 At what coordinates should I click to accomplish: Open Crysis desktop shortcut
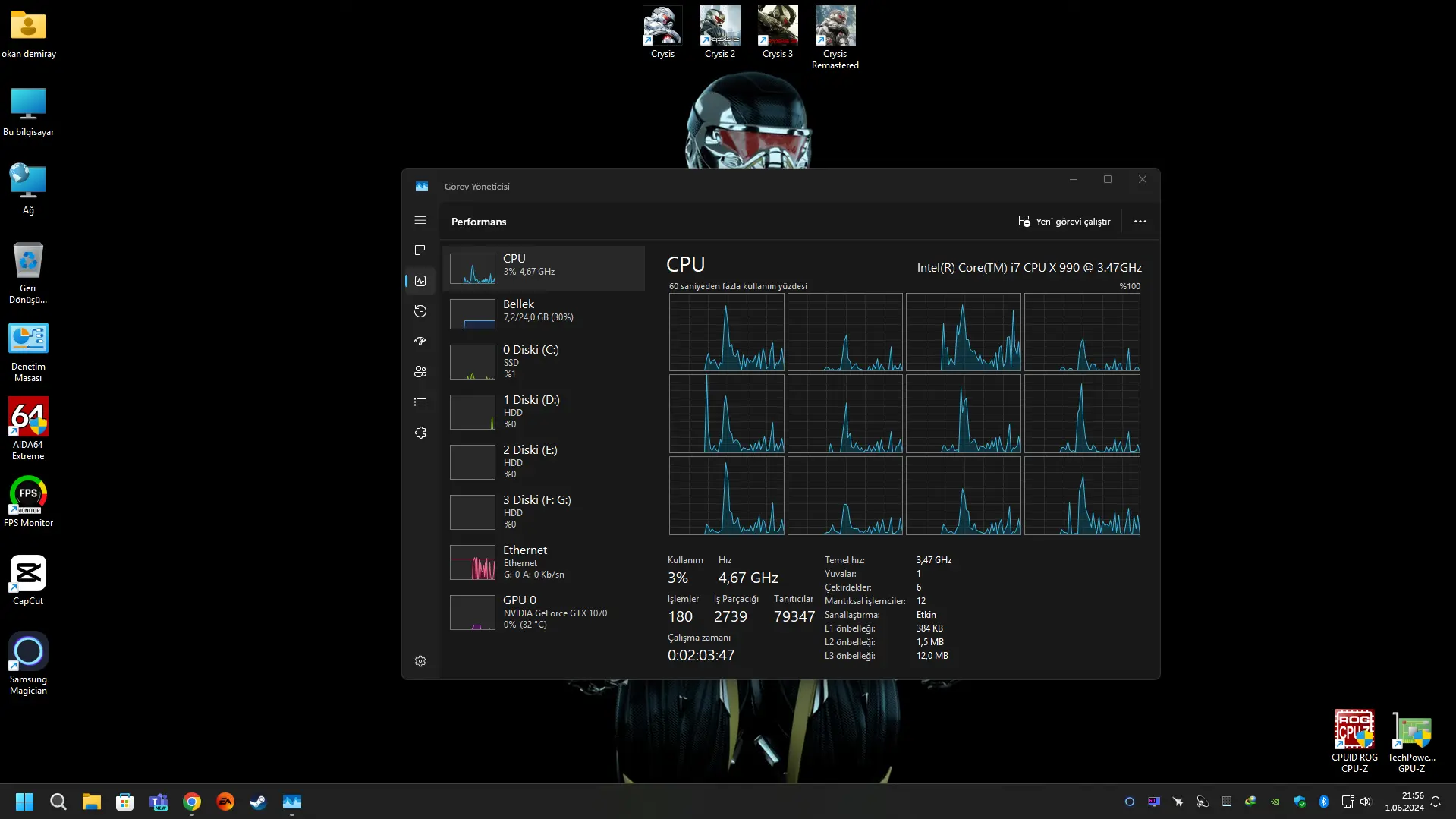pyautogui.click(x=662, y=33)
